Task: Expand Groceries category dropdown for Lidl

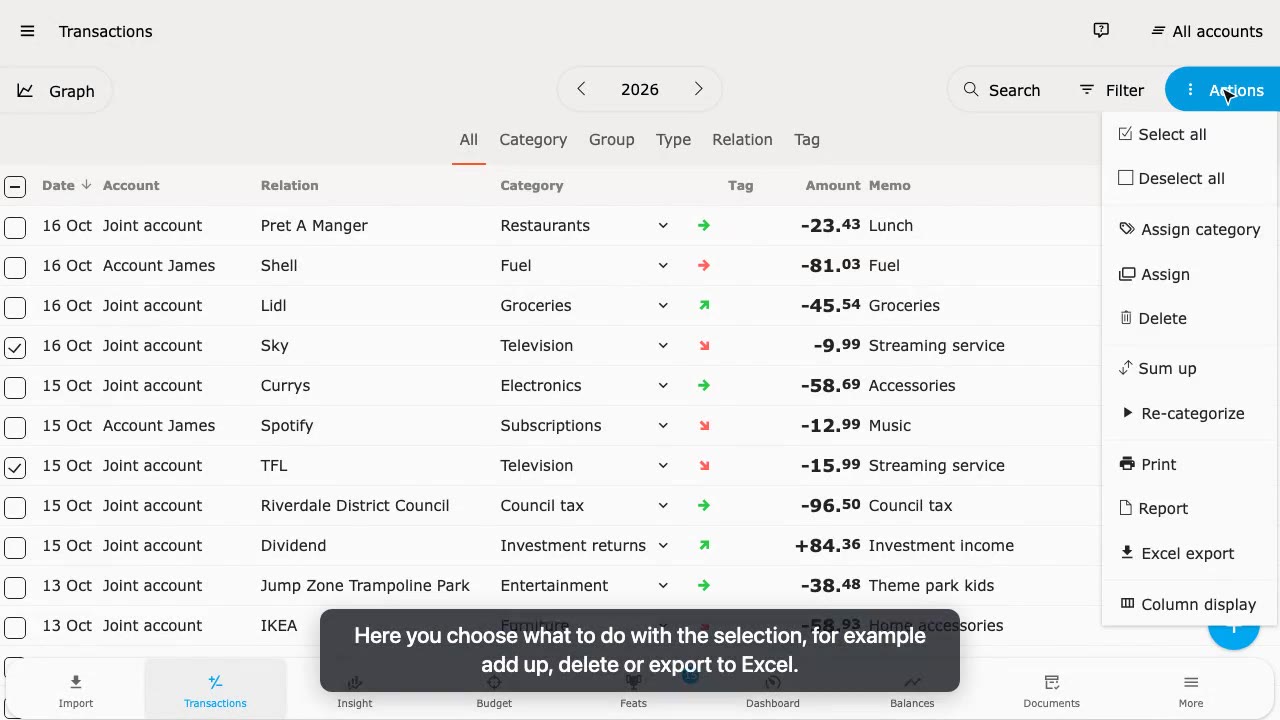Action: (663, 306)
